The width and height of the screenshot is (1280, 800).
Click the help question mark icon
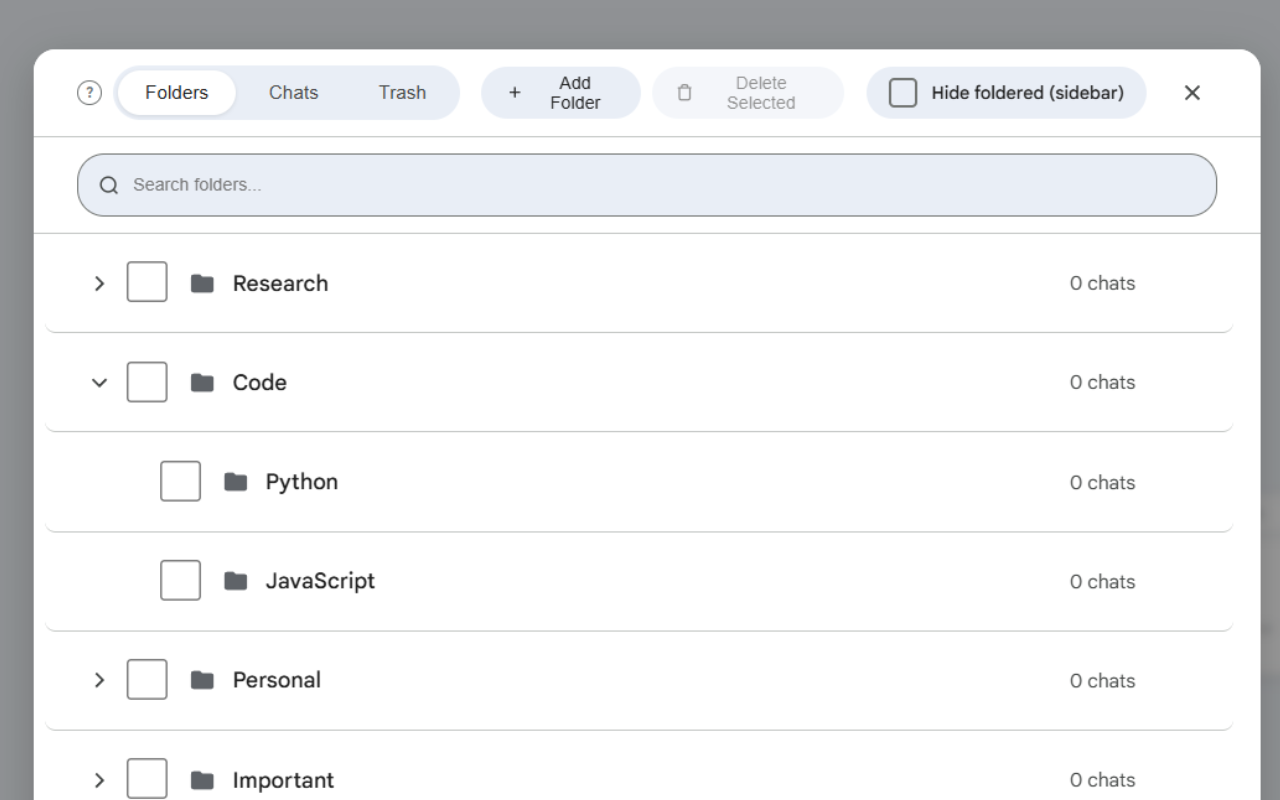point(89,93)
